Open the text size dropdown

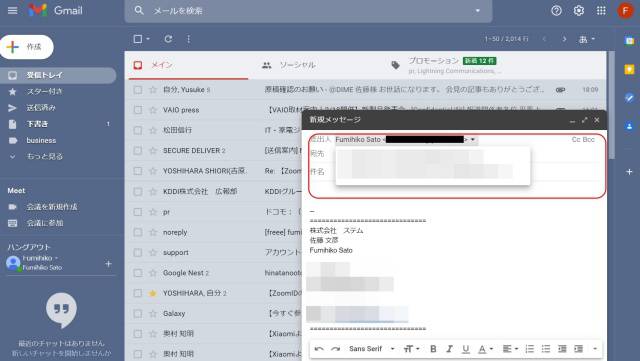[411, 349]
